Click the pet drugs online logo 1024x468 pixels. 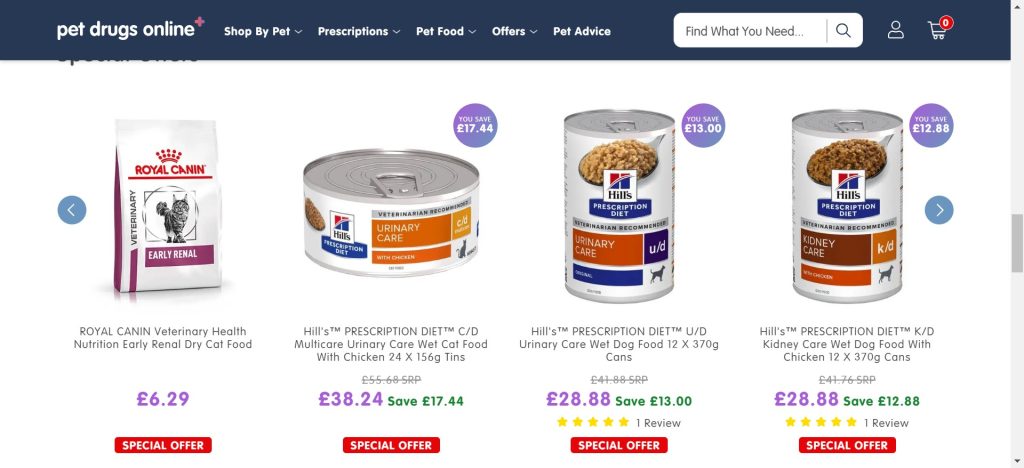coord(131,29)
